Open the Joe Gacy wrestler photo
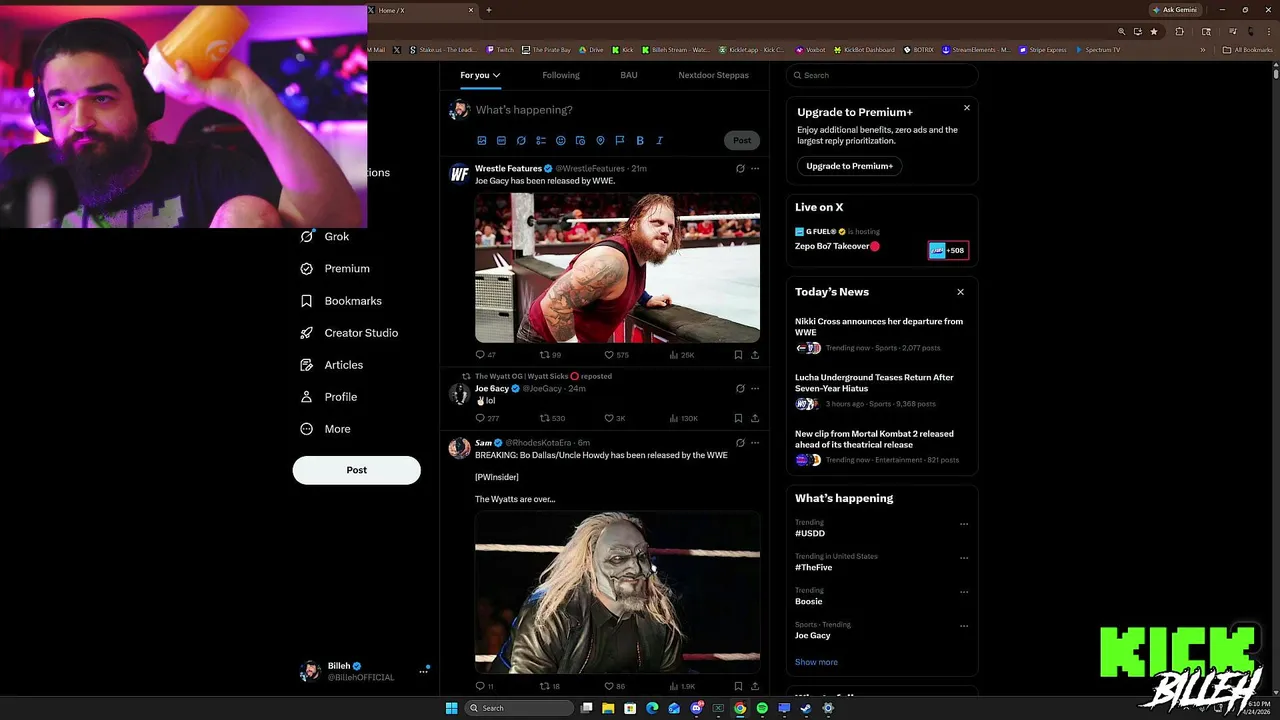This screenshot has height=720, width=1280. coord(617,268)
